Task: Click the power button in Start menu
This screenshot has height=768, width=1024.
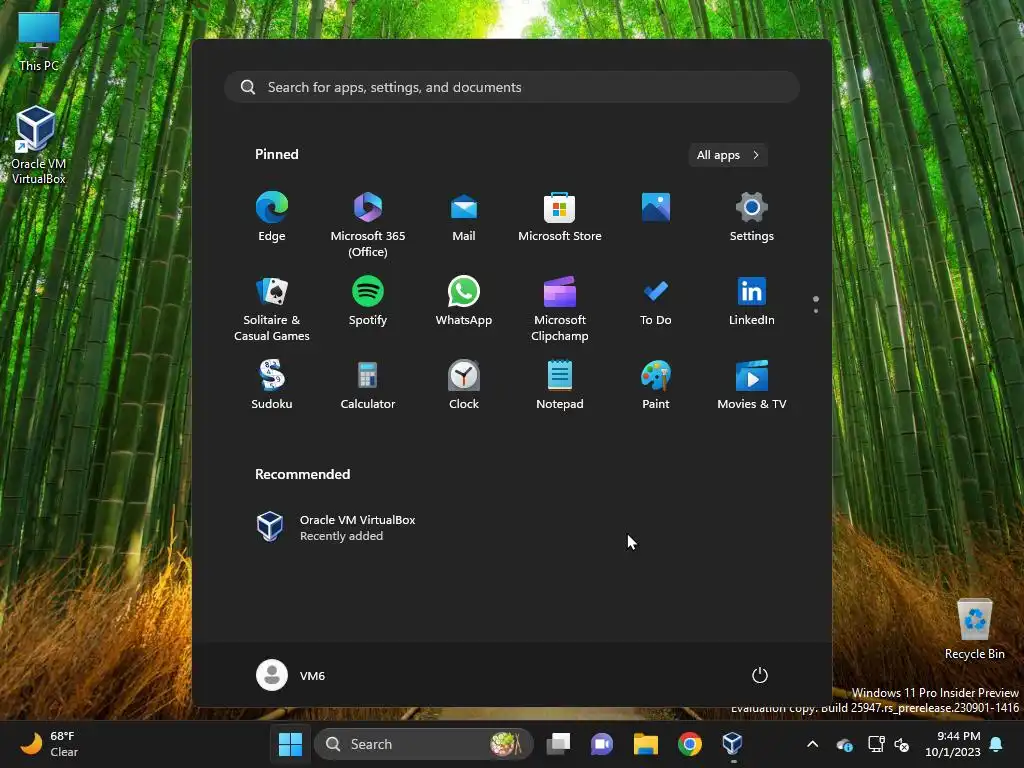Action: coord(760,675)
